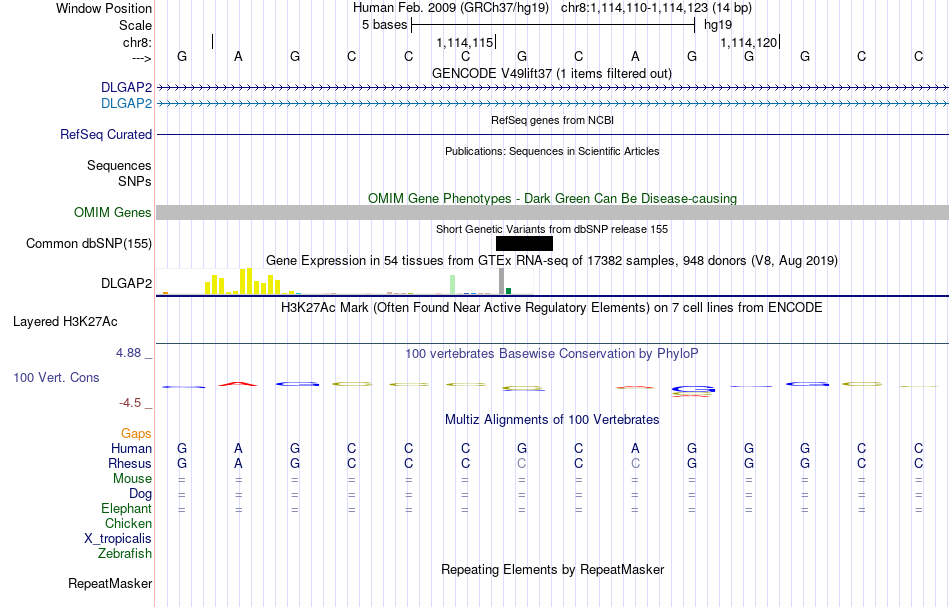
Task: Click the OMIM Genes track label
Action: click(113, 213)
